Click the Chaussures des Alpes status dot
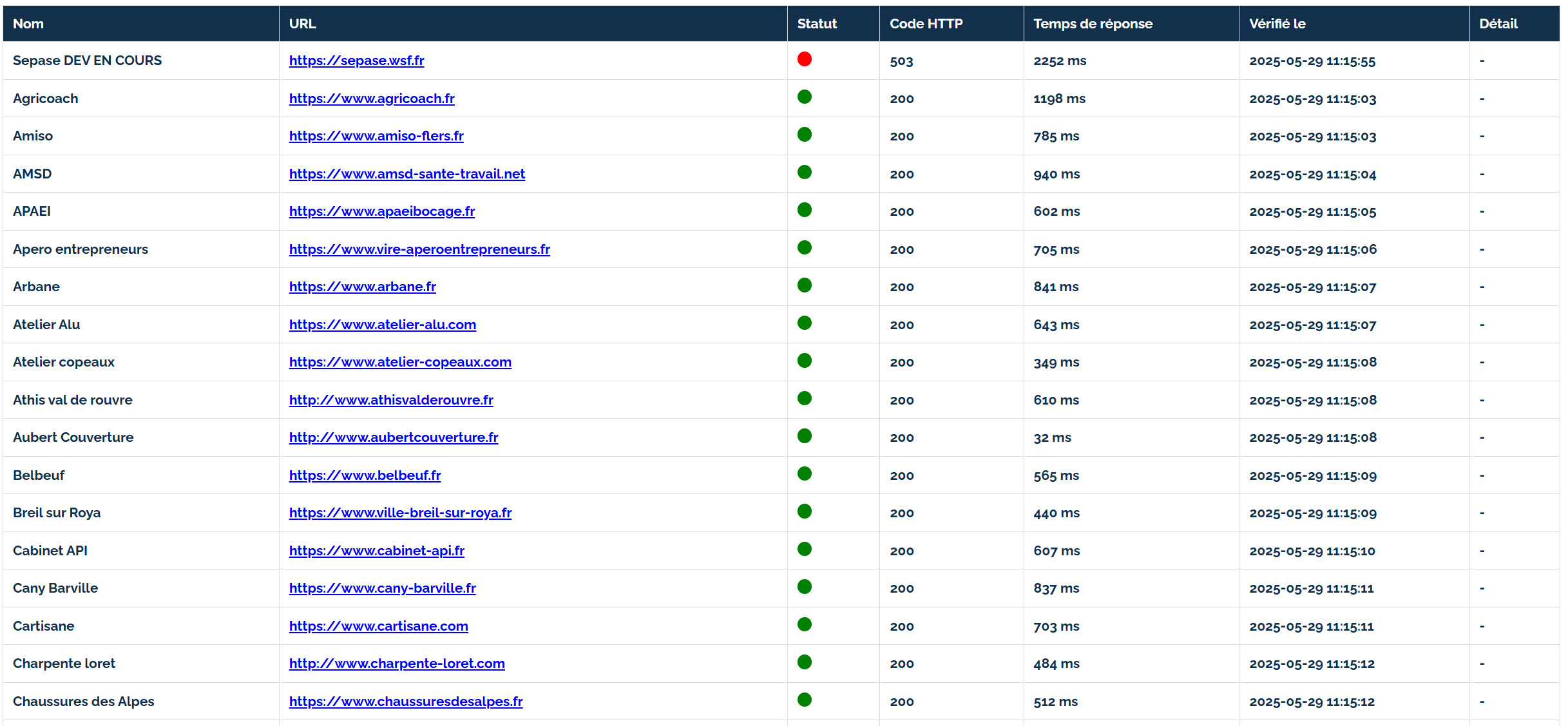The height and width of the screenshot is (726, 1568). click(x=805, y=700)
